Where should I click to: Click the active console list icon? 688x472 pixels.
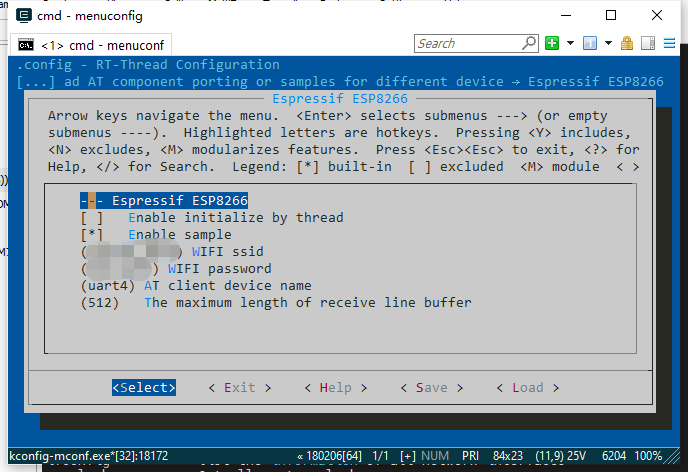coord(590,43)
